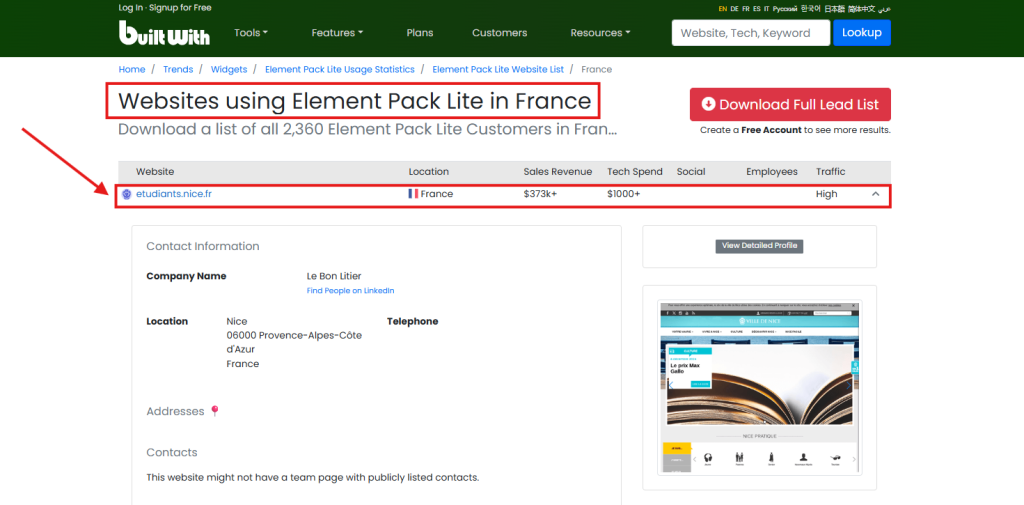Switch language to 日本語
Screen dimensions: 1024x505
click(x=834, y=9)
